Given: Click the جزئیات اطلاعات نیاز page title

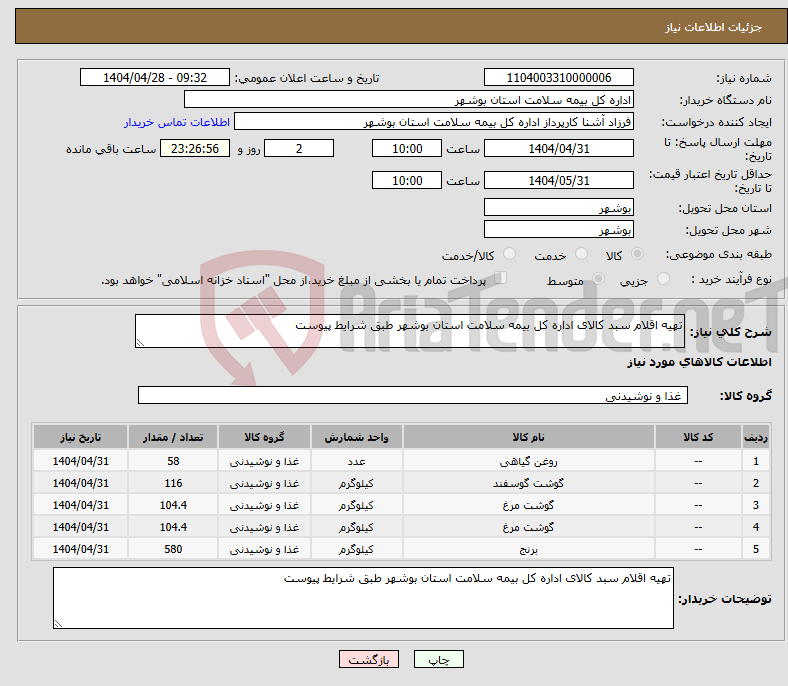Looking at the screenshot, I should point(714,27).
